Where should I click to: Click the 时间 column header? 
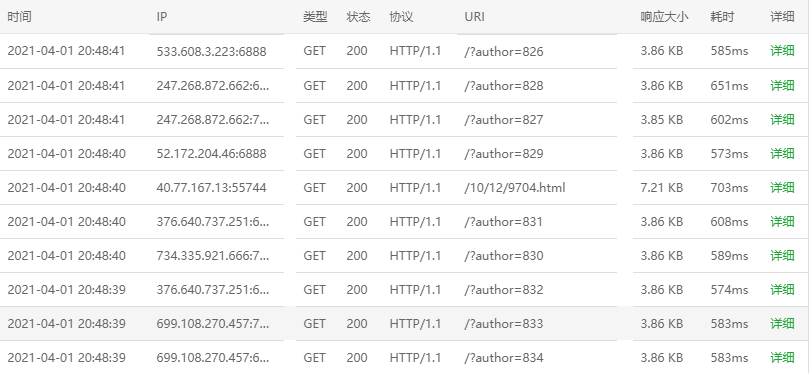pyautogui.click(x=20, y=17)
